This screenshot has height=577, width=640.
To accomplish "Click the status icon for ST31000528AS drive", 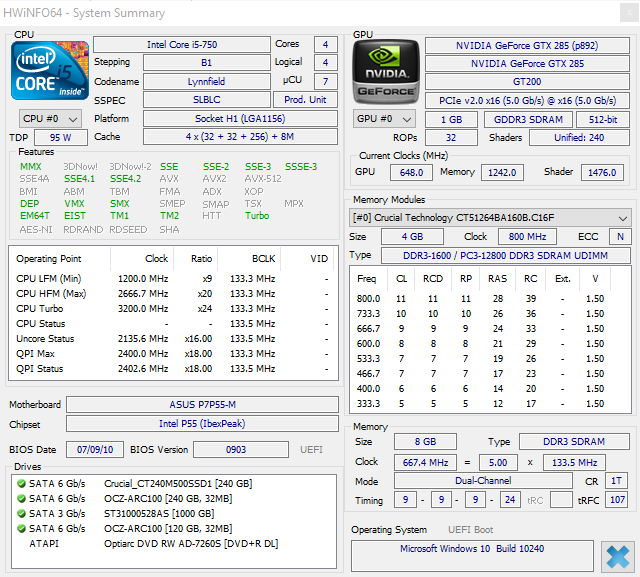I will [x=21, y=513].
